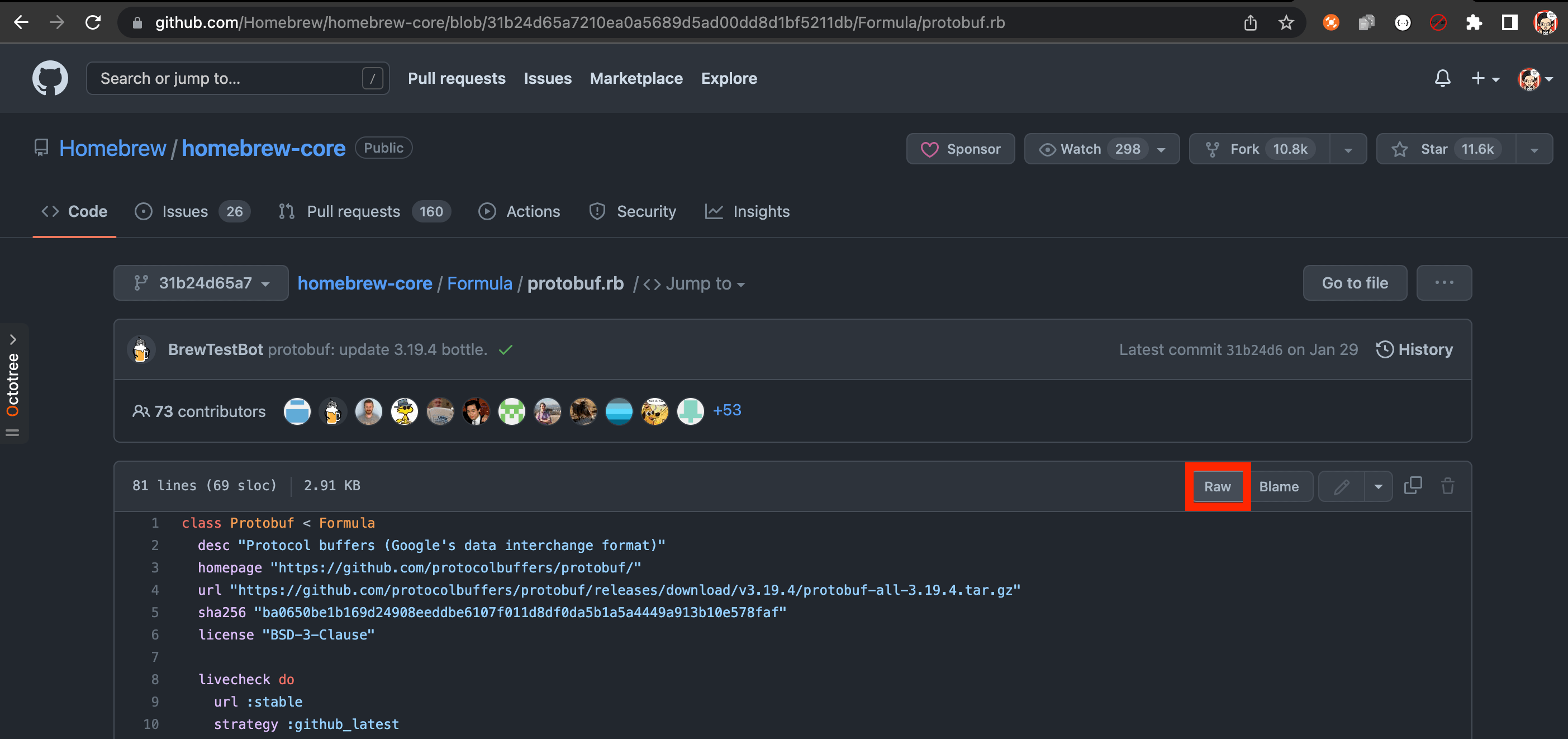Open the plus create-new dropdown
This screenshot has width=1568, height=739.
1485,78
